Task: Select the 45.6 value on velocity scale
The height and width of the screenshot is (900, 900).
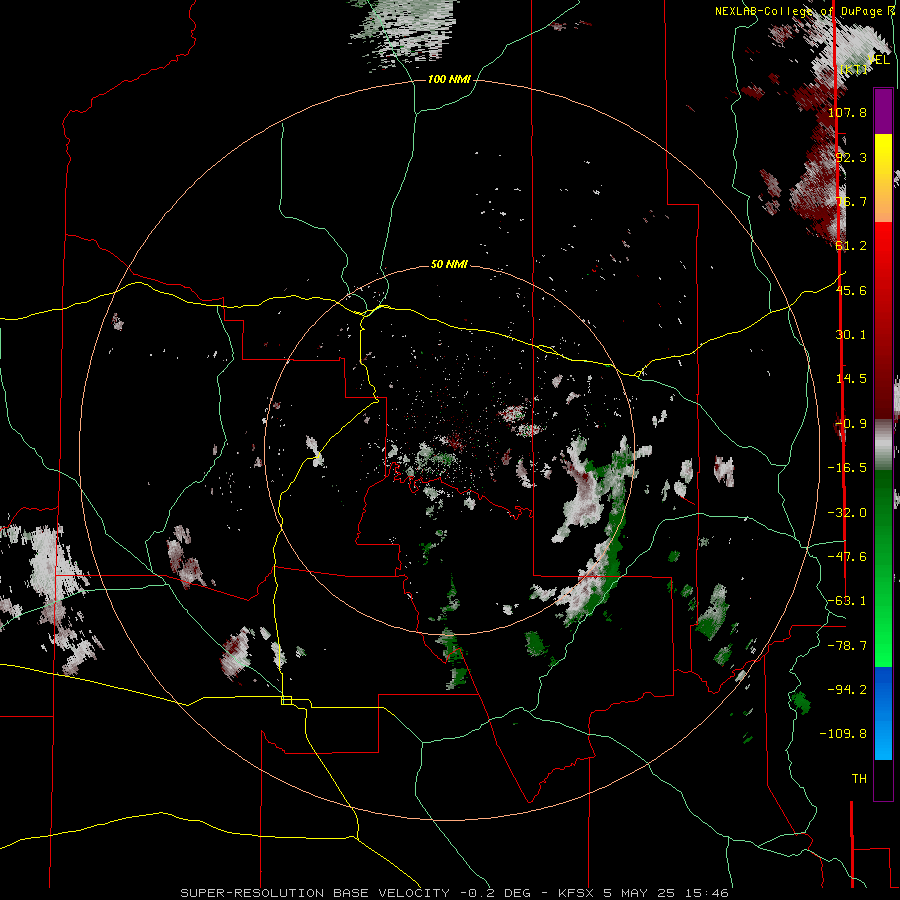Action: [851, 290]
